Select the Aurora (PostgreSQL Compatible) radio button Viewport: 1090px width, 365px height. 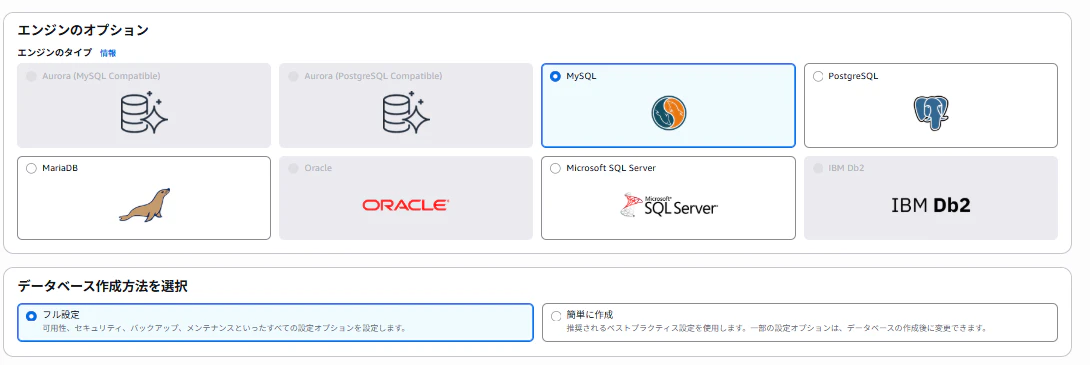point(293,76)
